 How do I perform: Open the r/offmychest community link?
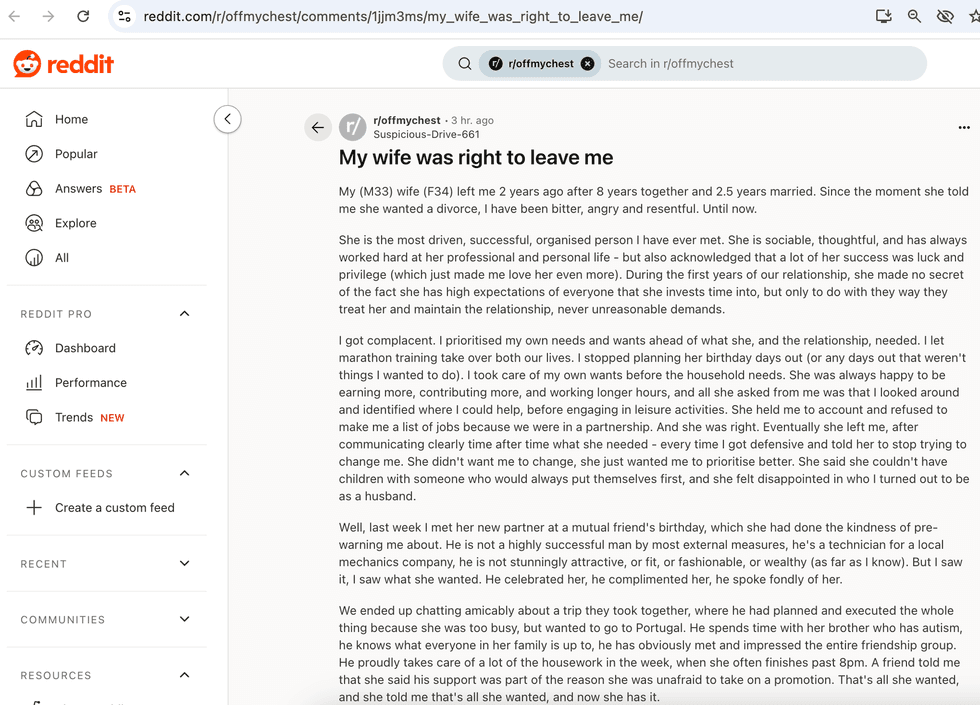(x=407, y=120)
